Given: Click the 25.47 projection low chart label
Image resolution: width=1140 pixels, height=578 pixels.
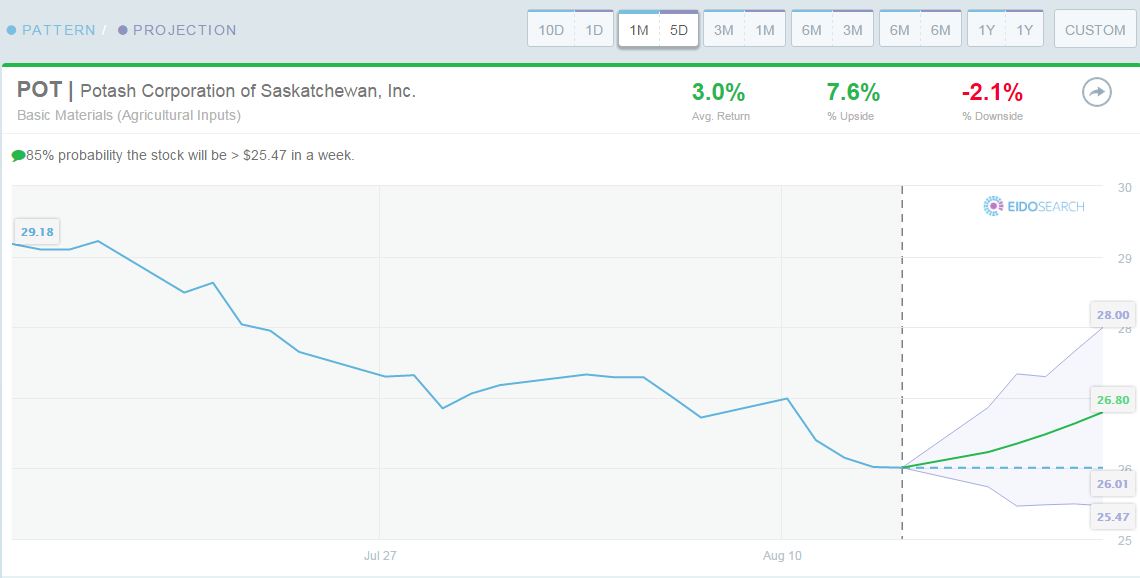Looking at the screenshot, I should coord(1113,517).
